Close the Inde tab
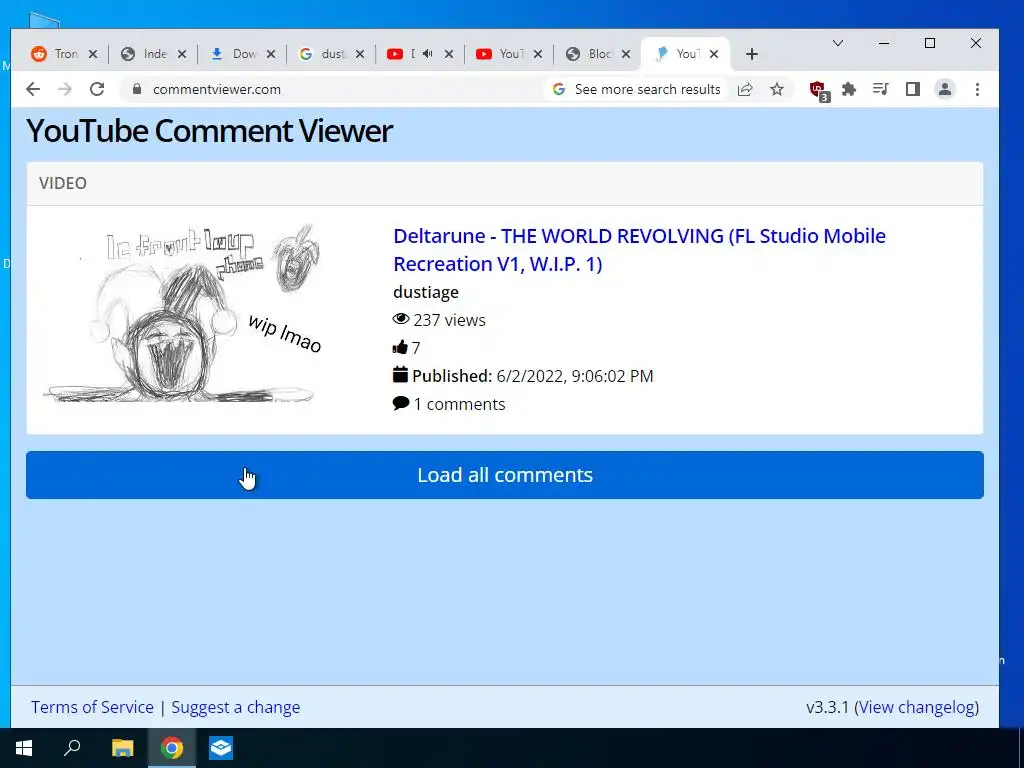1024x768 pixels. click(182, 54)
